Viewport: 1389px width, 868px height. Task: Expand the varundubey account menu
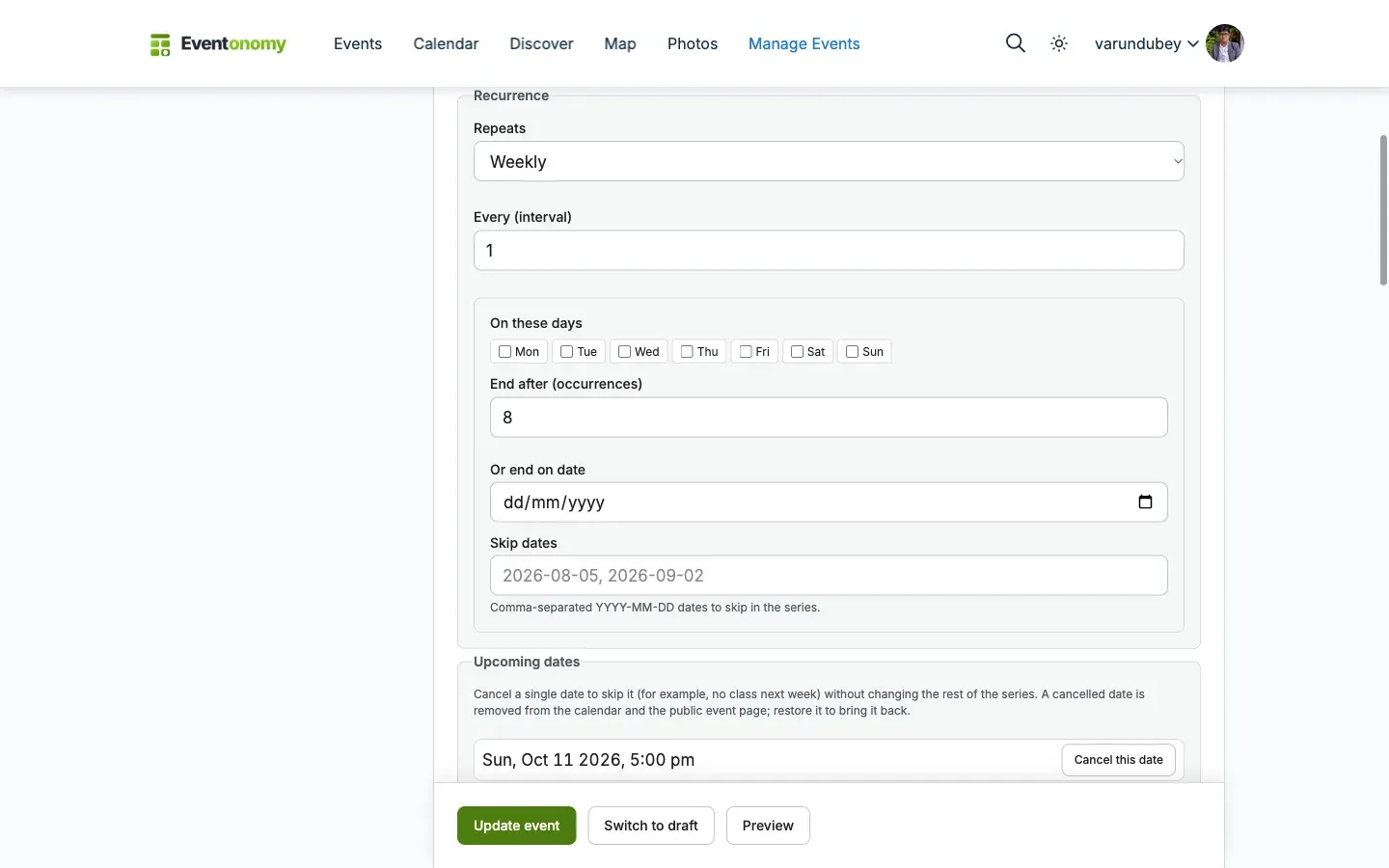(1147, 43)
